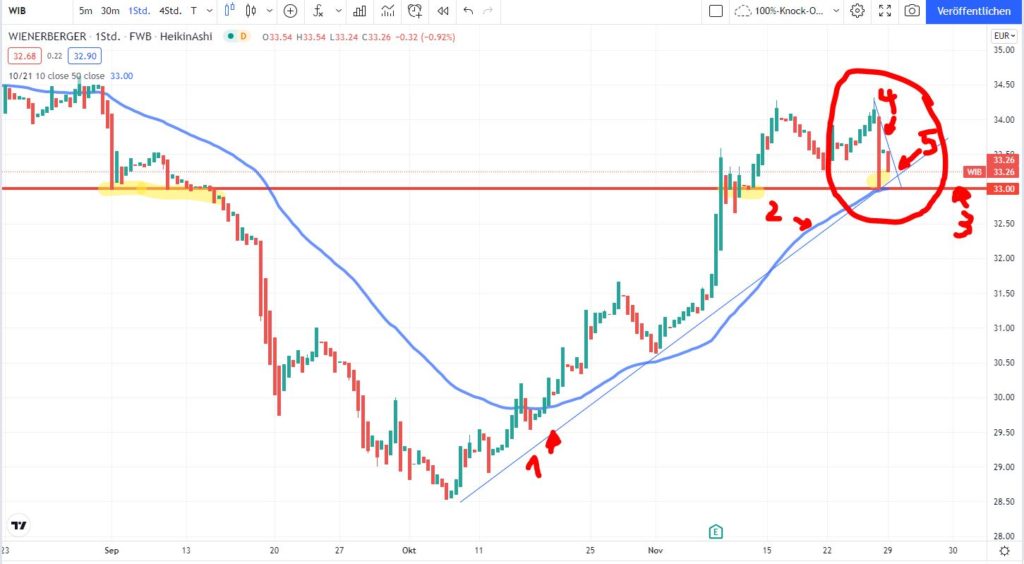The width and height of the screenshot is (1024, 564).
Task: Take a snapshot with the camera icon
Action: point(912,11)
